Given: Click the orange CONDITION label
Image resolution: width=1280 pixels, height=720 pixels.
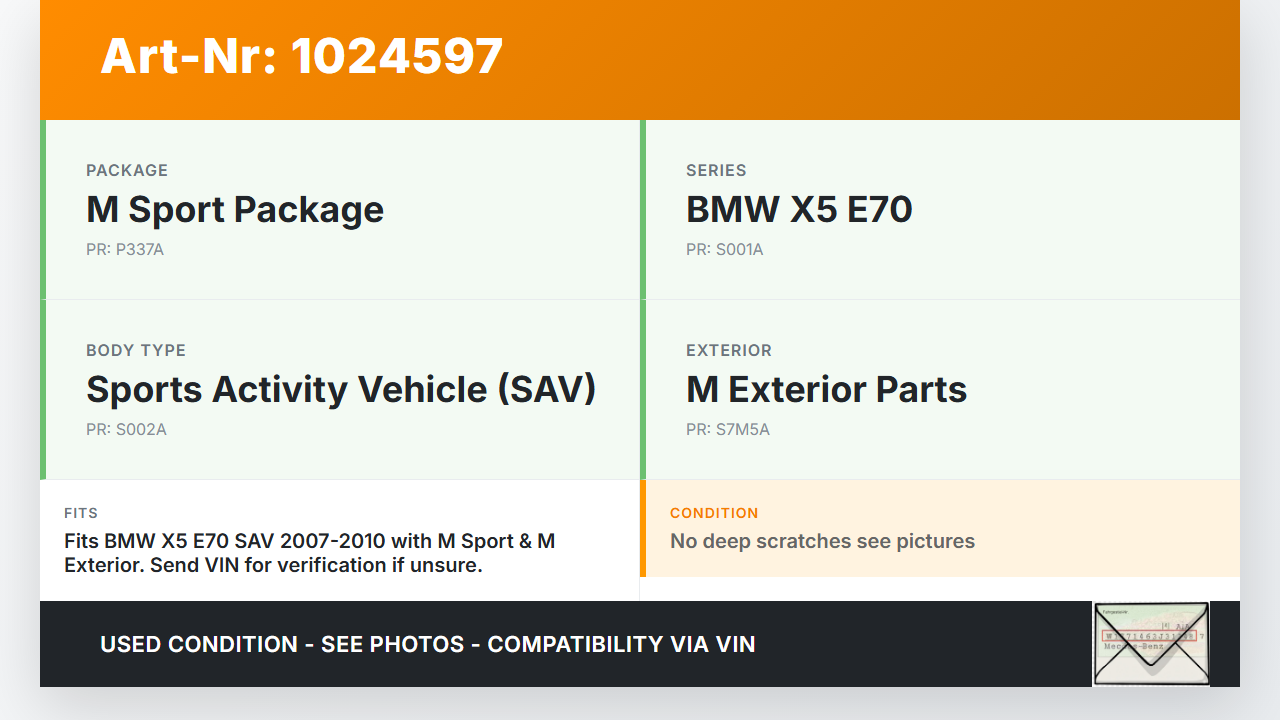Looking at the screenshot, I should pyautogui.click(x=714, y=513).
